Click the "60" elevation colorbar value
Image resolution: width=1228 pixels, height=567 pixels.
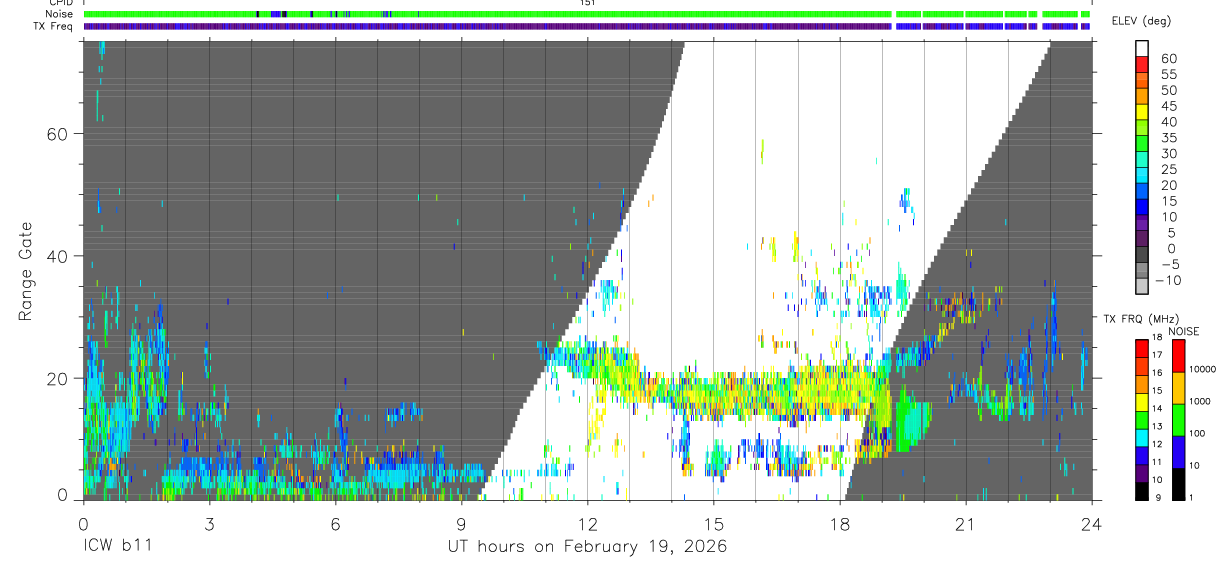click(1167, 59)
